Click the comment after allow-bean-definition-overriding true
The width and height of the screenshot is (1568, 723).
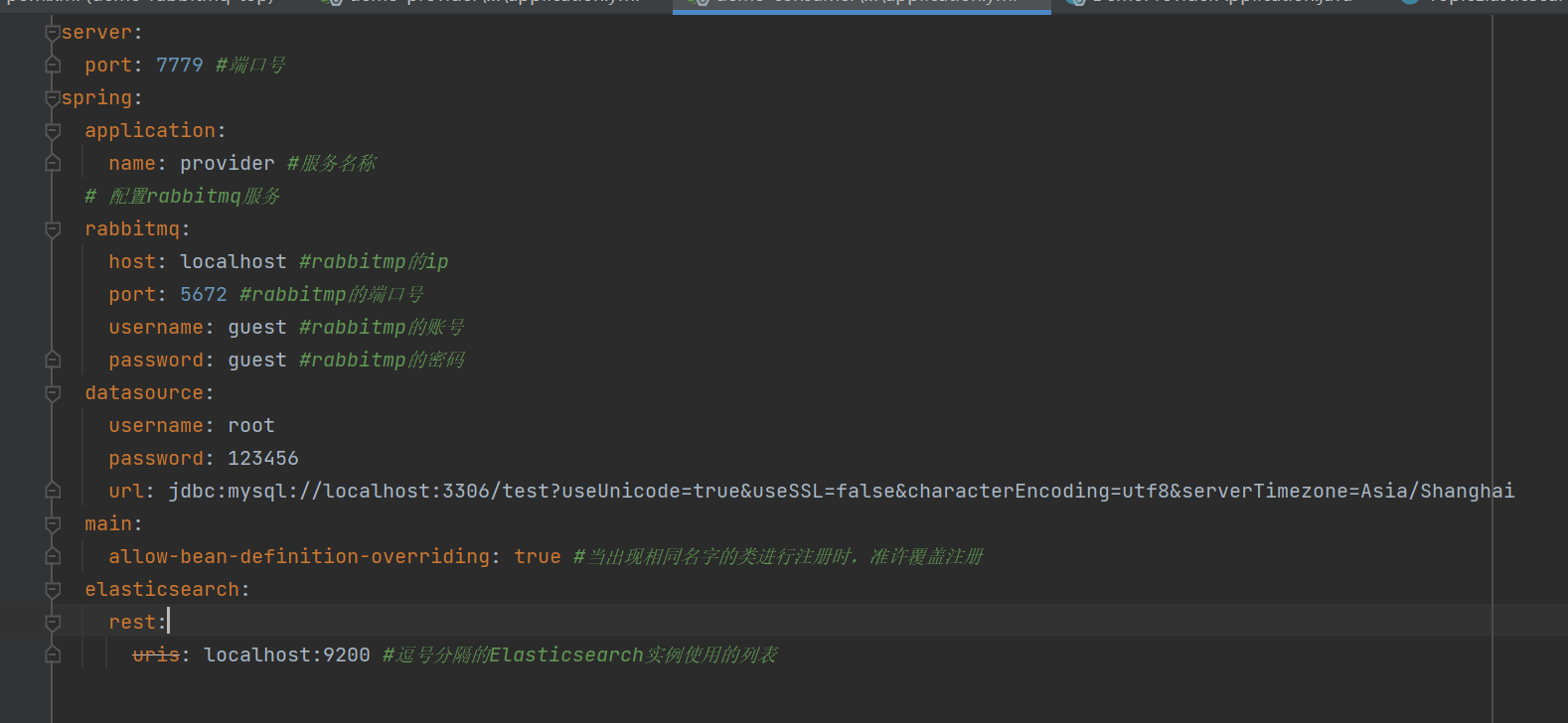[778, 557]
